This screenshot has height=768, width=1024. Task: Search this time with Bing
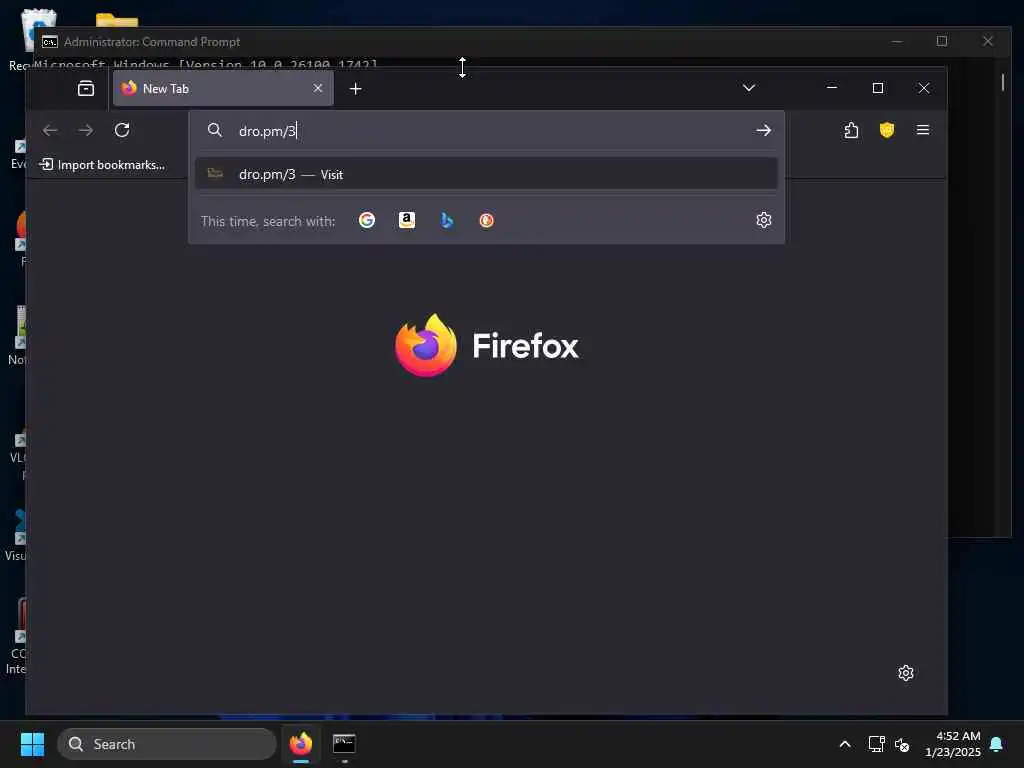(447, 220)
